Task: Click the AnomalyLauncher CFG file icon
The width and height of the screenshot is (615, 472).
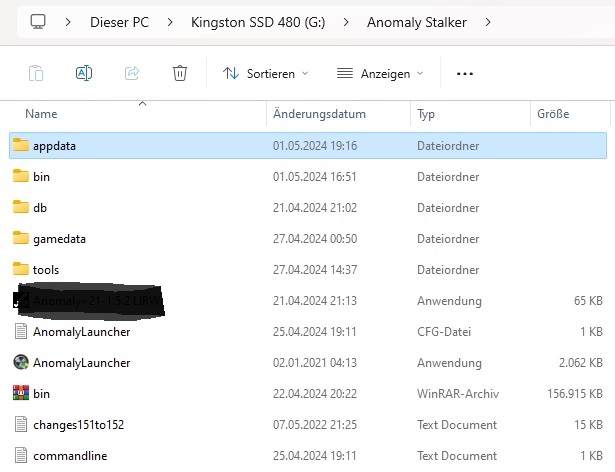Action: 21,331
